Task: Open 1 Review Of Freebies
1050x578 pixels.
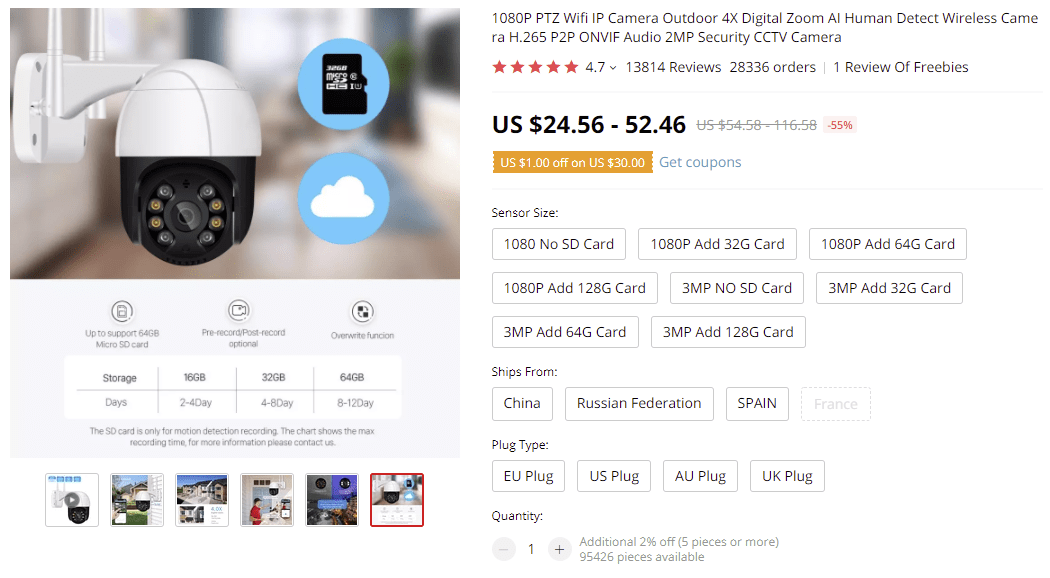Action: pyautogui.click(x=901, y=67)
